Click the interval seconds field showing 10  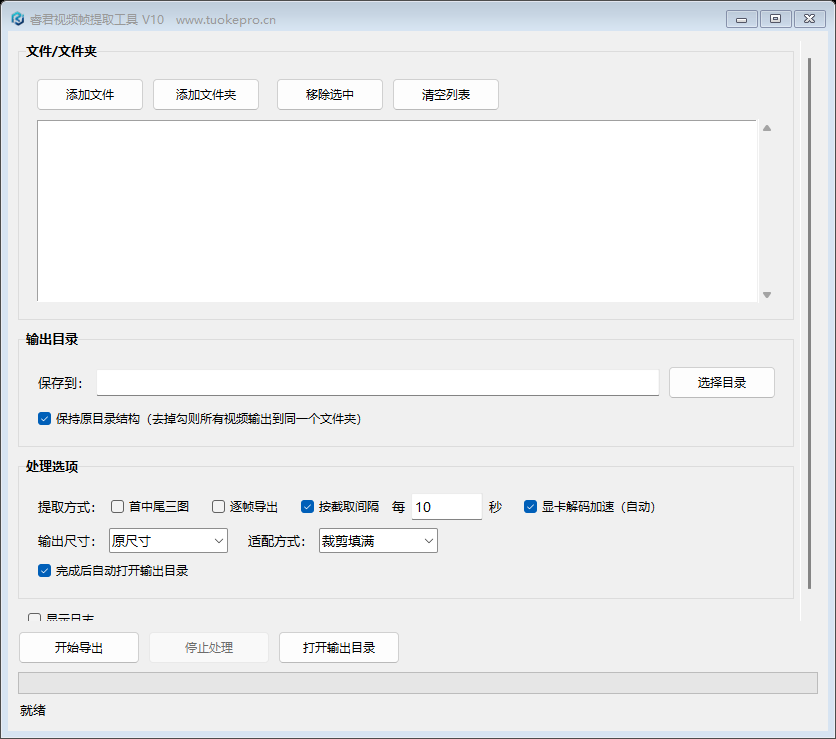(446, 507)
